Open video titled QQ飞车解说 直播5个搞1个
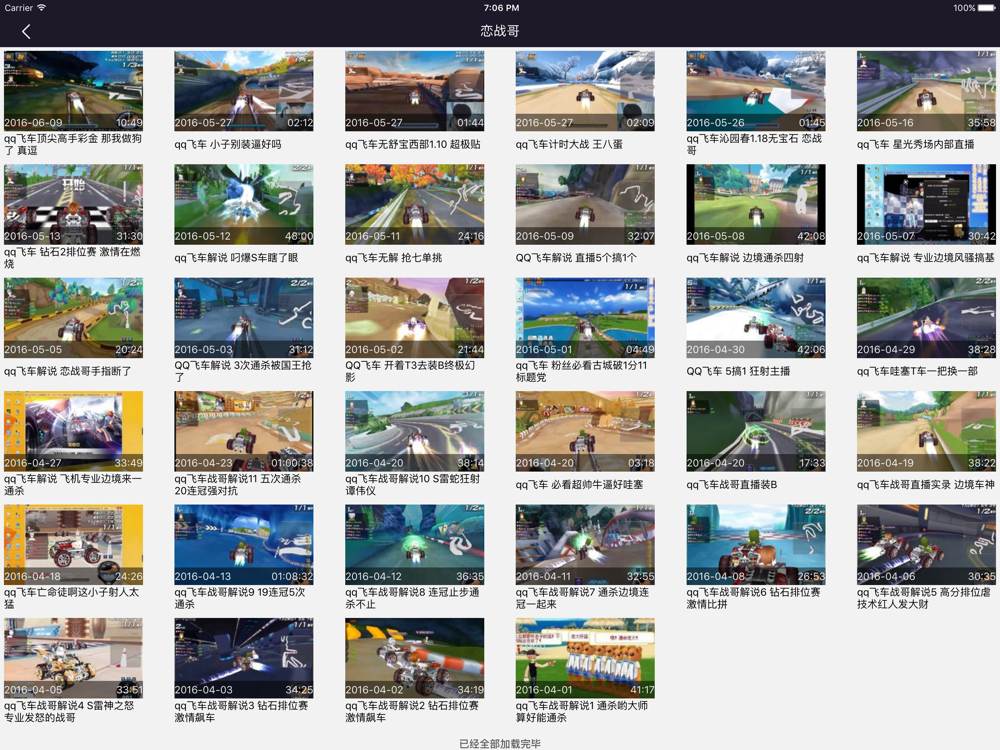This screenshot has width=1000, height=750. coord(576,258)
